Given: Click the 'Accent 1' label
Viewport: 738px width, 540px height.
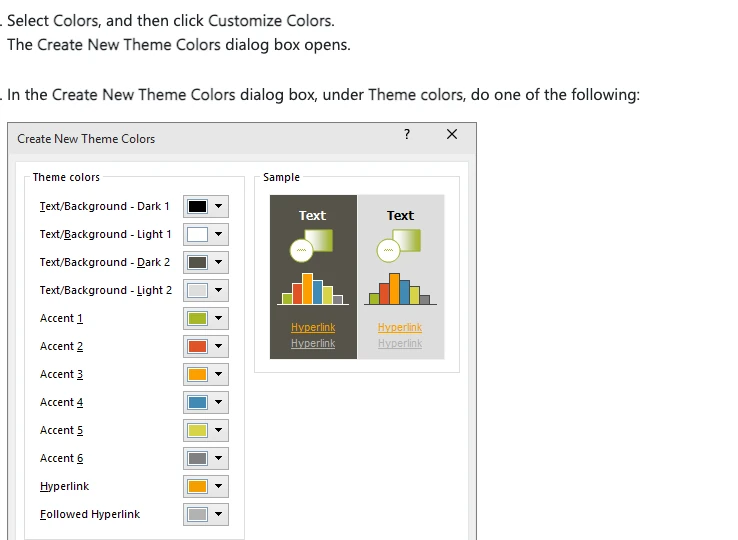Looking at the screenshot, I should (x=61, y=318).
